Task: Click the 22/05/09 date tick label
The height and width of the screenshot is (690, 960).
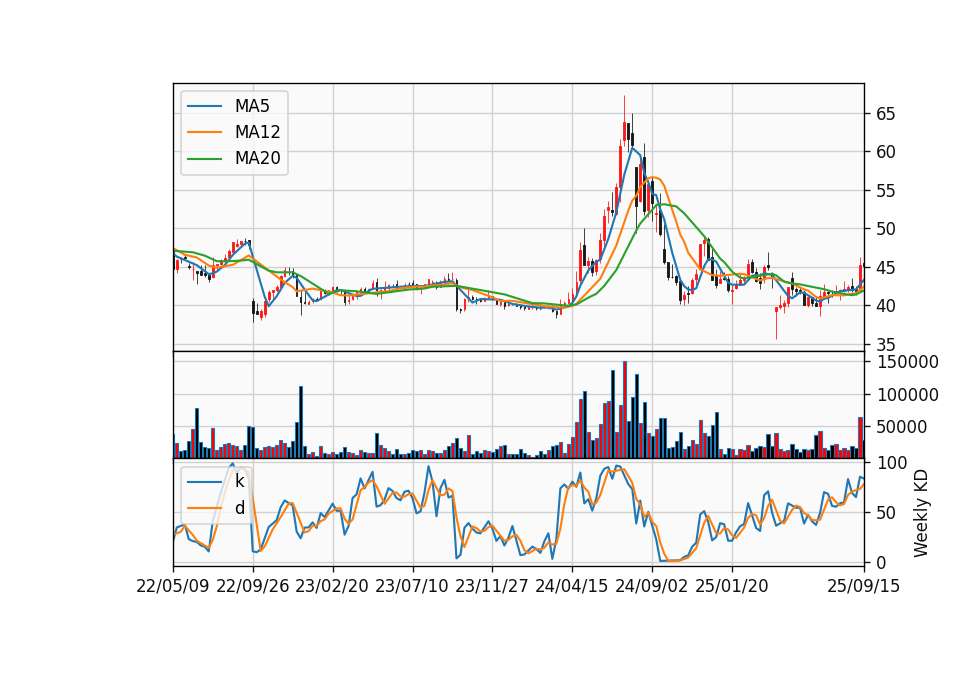Action: pyautogui.click(x=173, y=587)
